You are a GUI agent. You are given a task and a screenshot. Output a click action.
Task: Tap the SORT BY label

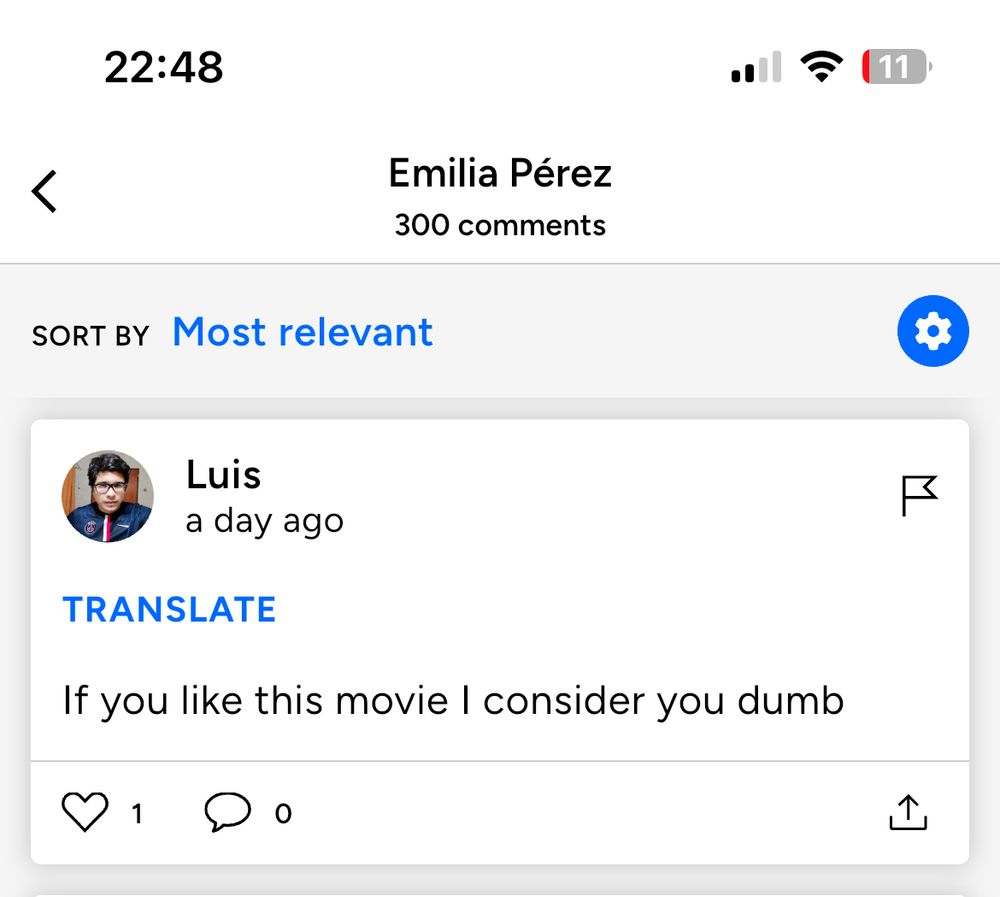(x=91, y=336)
